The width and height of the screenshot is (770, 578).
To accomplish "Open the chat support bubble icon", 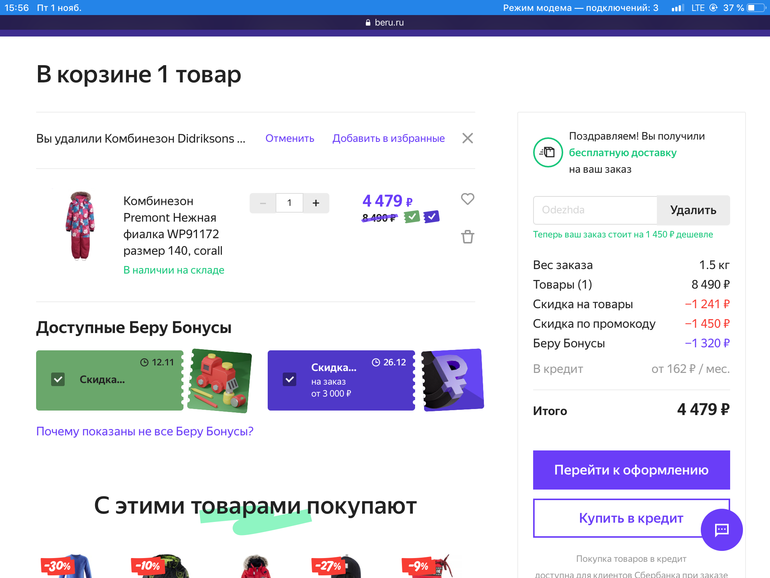I will [721, 529].
